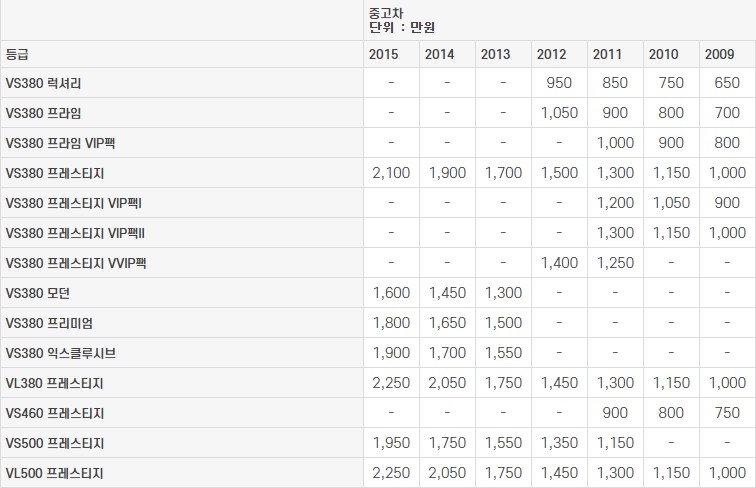The image size is (756, 488).
Task: Click the 2,100 price for VS380 프레스티지
Action: click(391, 173)
